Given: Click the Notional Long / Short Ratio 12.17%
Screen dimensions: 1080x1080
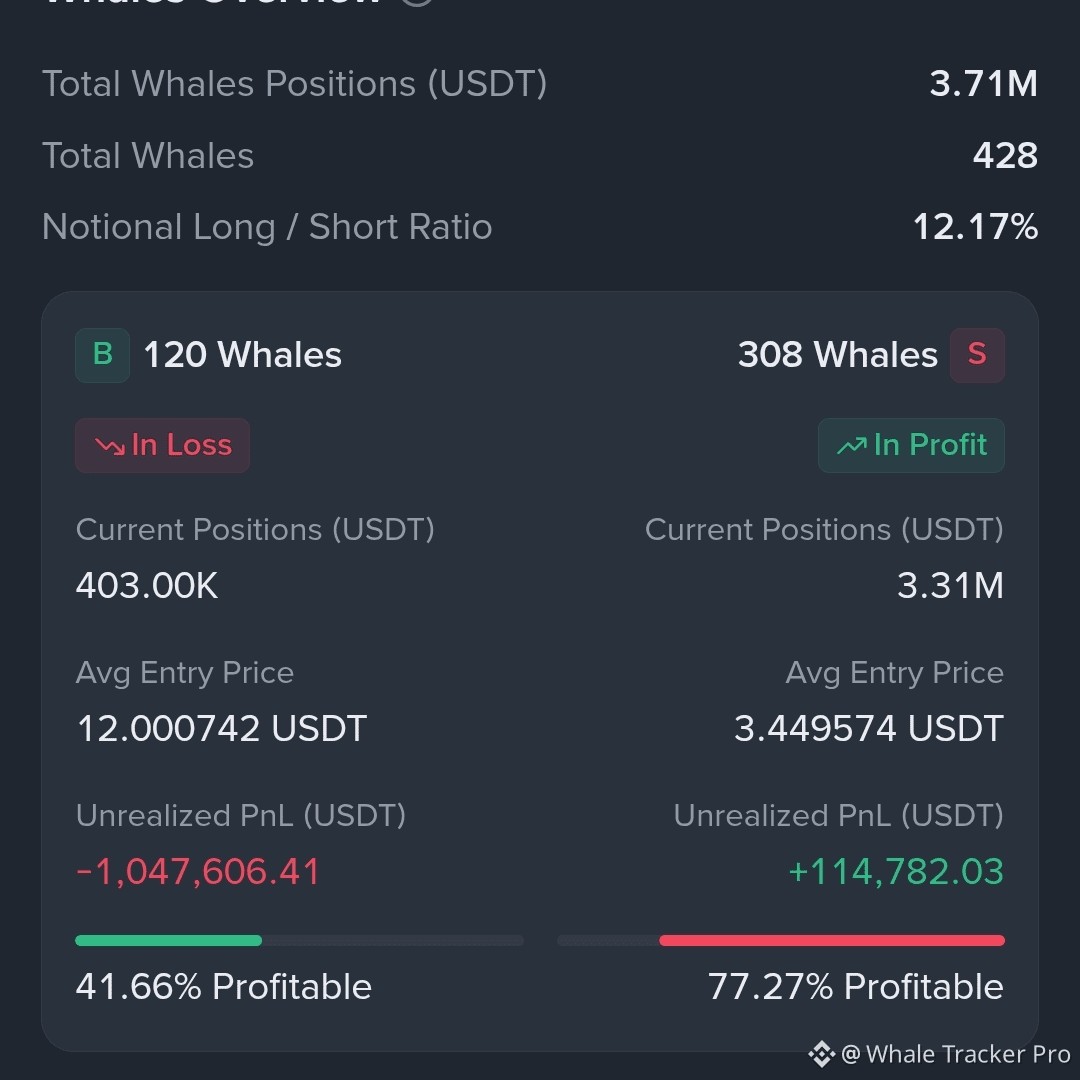Looking at the screenshot, I should point(975,227).
